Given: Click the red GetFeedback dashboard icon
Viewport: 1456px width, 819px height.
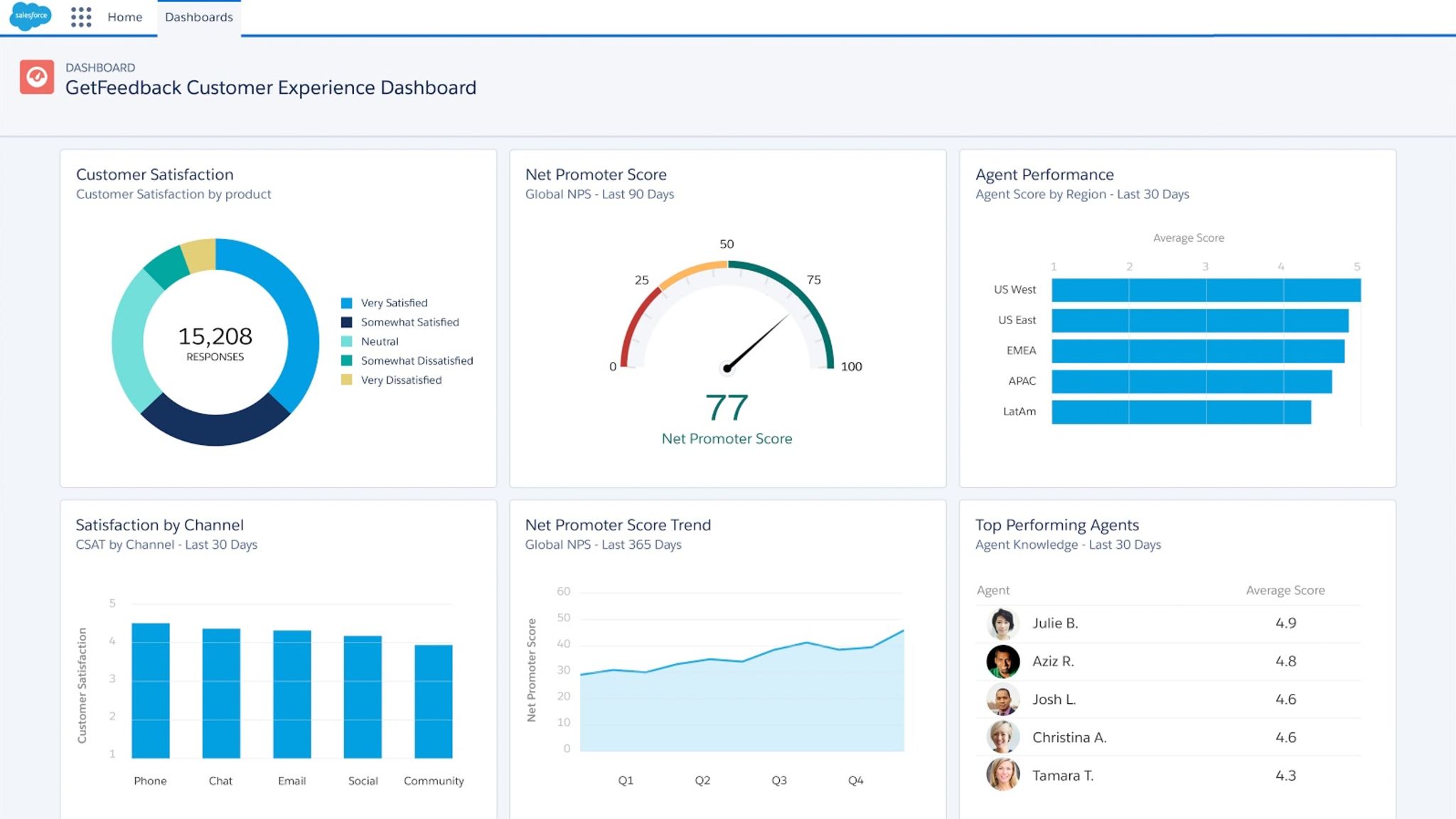Looking at the screenshot, I should pyautogui.click(x=37, y=77).
